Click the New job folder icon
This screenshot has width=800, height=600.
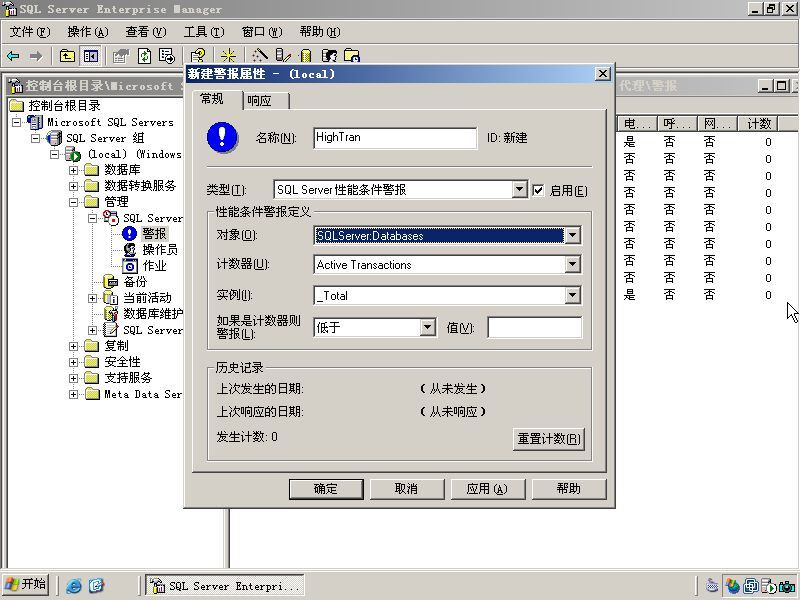[x=352, y=56]
